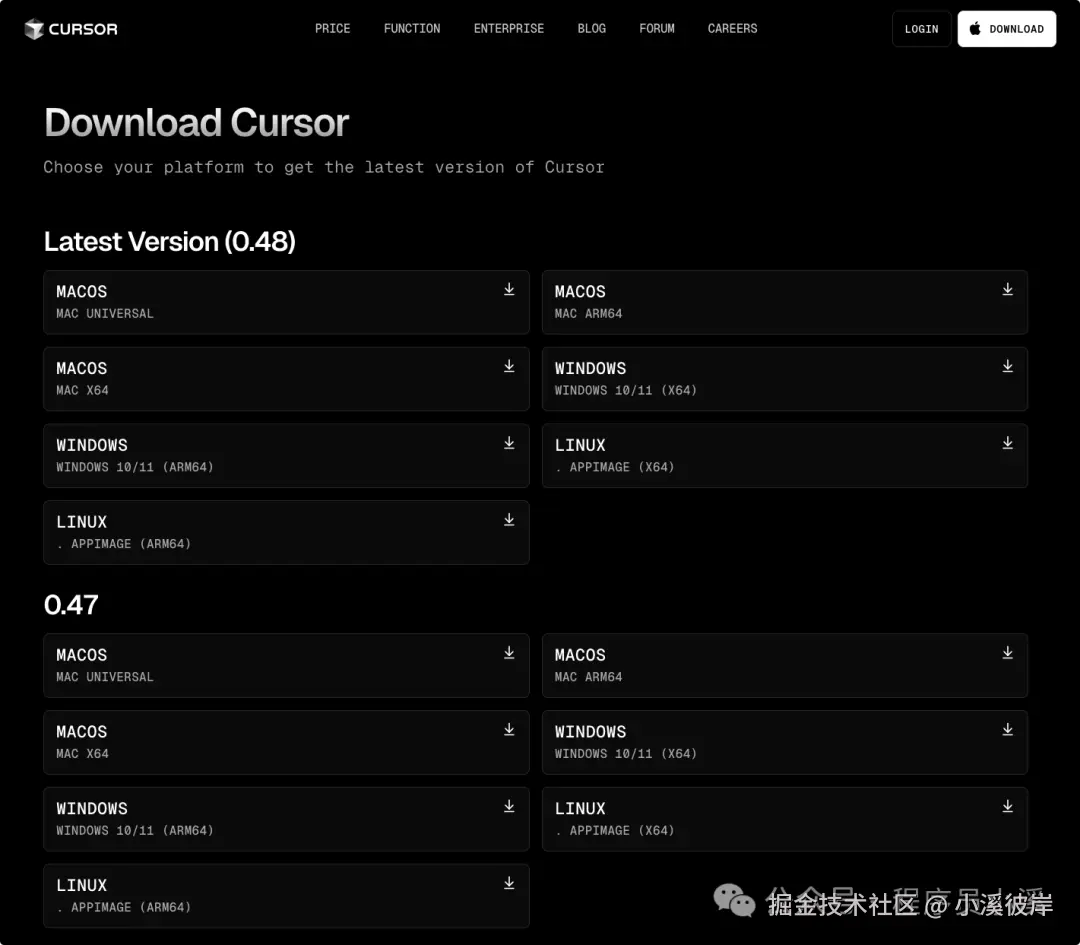The height and width of the screenshot is (945, 1080).
Task: Select WINDOWS 10/11 (X64) text in 0.47
Action: pyautogui.click(x=625, y=754)
